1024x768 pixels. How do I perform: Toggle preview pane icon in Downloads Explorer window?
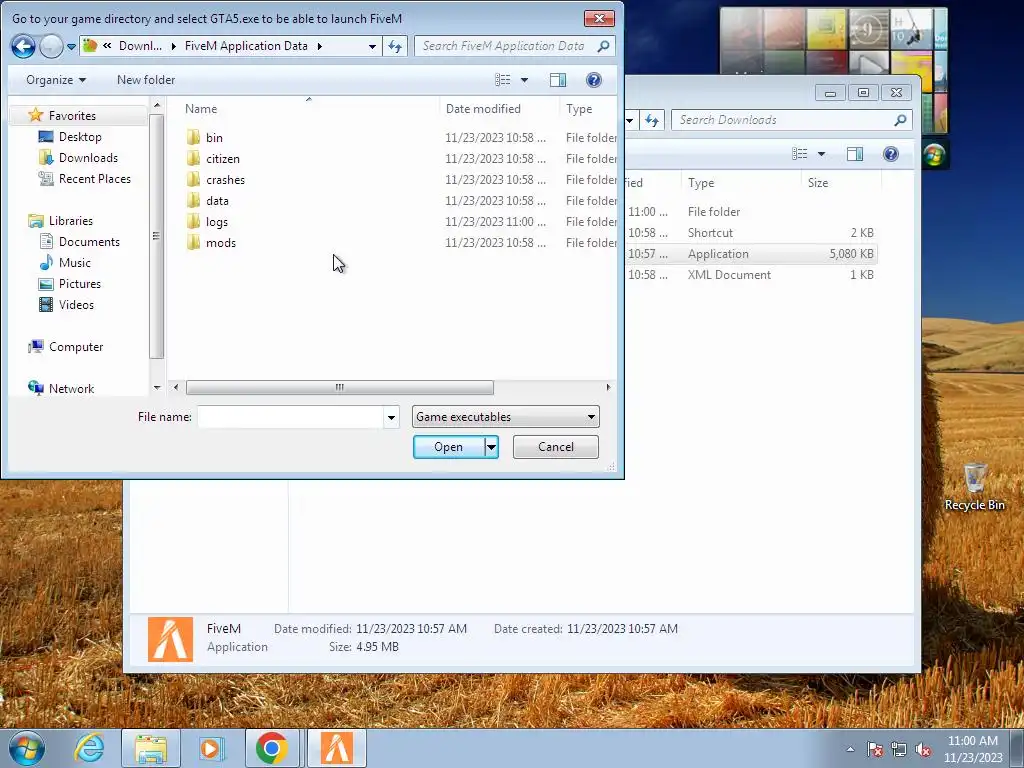pos(855,154)
